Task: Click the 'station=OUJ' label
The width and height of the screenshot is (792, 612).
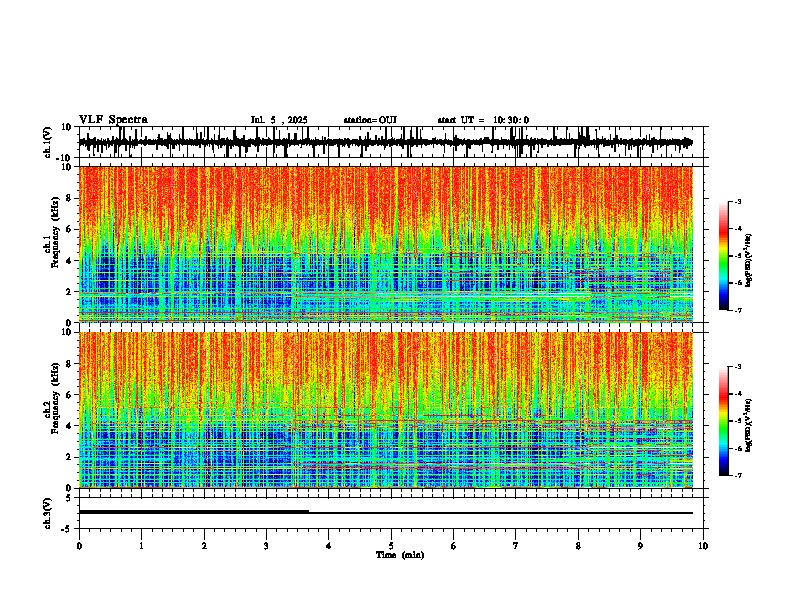Action: click(370, 120)
